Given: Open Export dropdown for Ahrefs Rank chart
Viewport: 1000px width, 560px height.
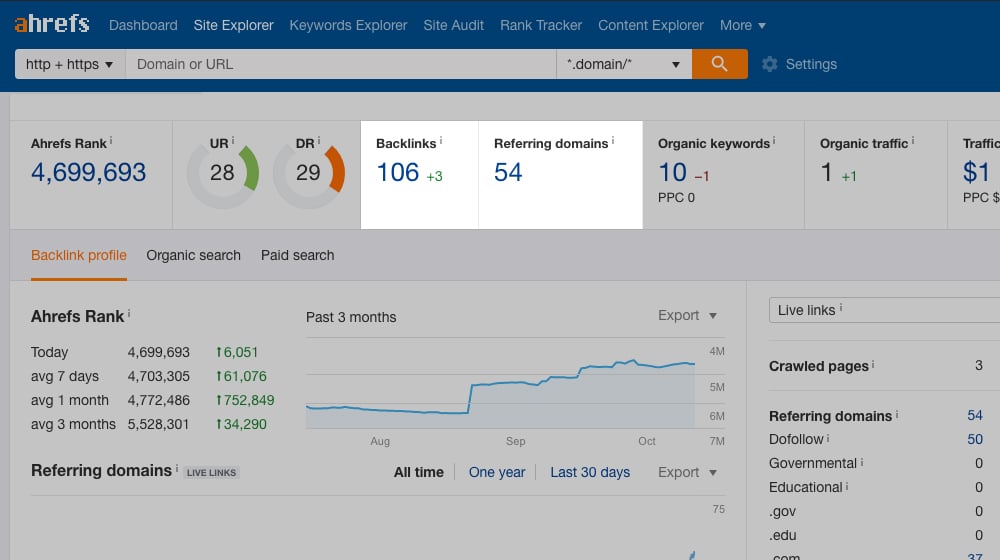Looking at the screenshot, I should pyautogui.click(x=688, y=315).
